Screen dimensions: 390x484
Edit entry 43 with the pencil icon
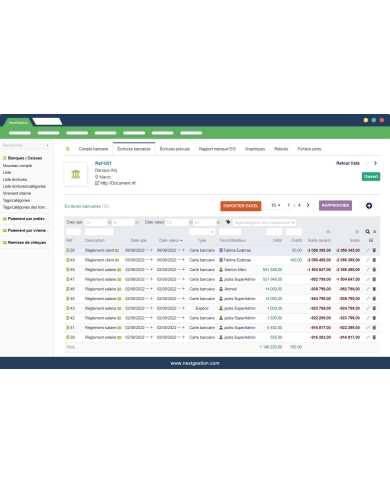[368, 308]
